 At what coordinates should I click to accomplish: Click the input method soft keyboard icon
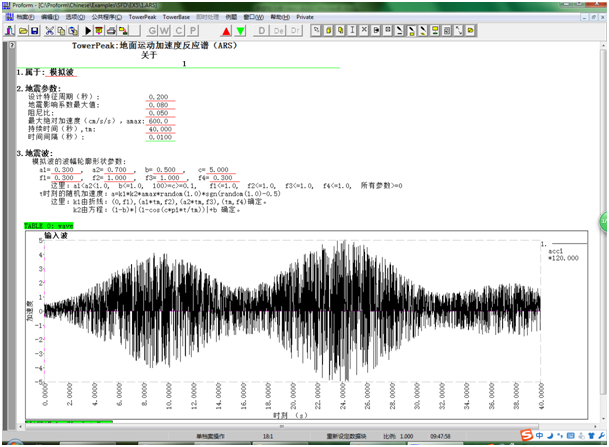pos(571,436)
